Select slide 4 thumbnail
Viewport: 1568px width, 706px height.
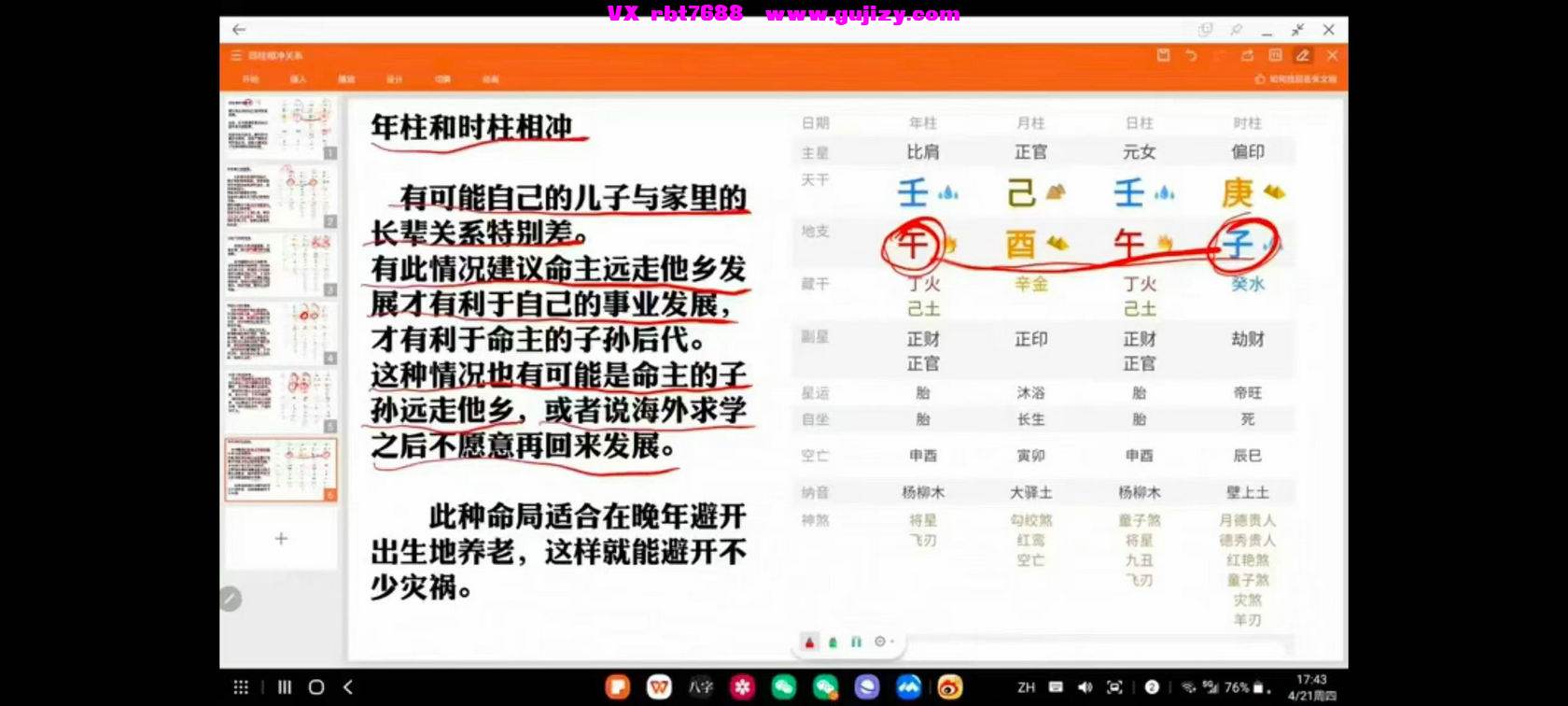280,332
